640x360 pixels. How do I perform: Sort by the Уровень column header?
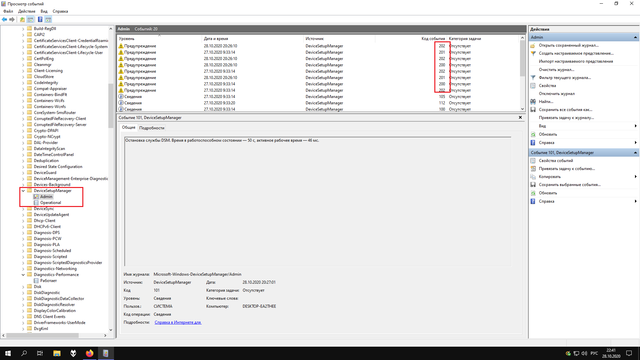tap(159, 39)
